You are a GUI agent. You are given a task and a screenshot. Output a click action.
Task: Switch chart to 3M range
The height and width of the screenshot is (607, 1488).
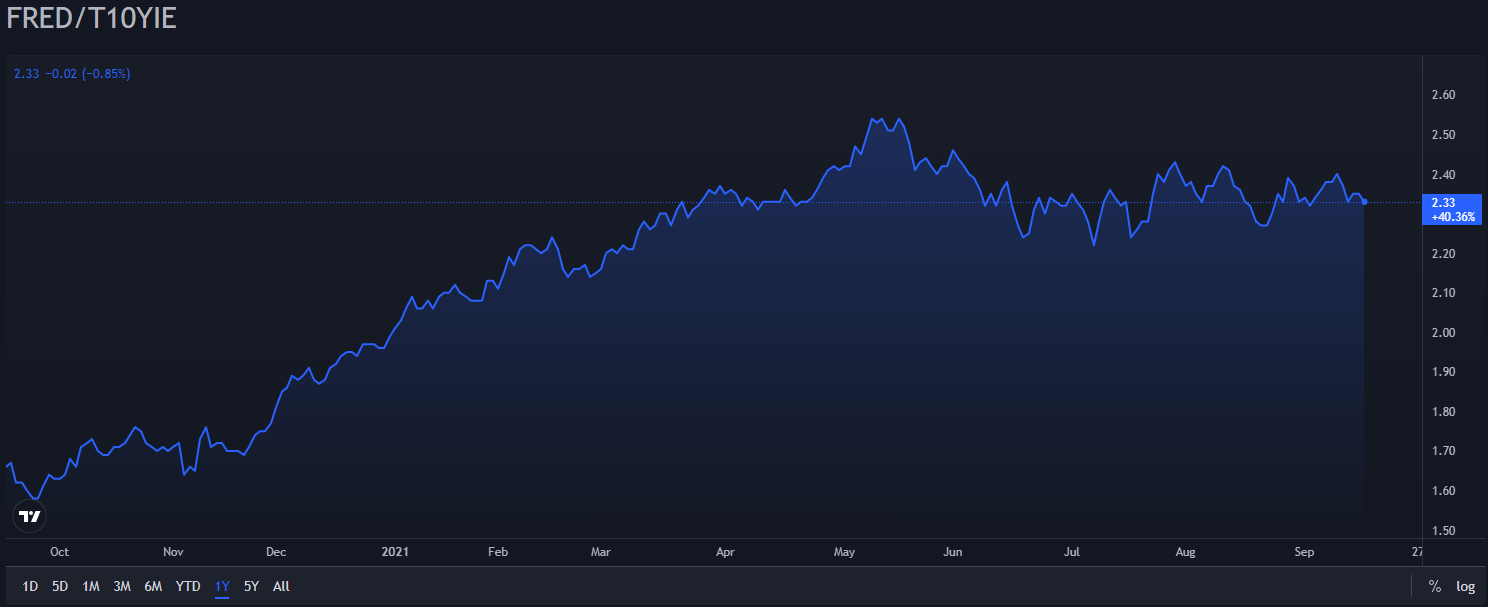122,587
